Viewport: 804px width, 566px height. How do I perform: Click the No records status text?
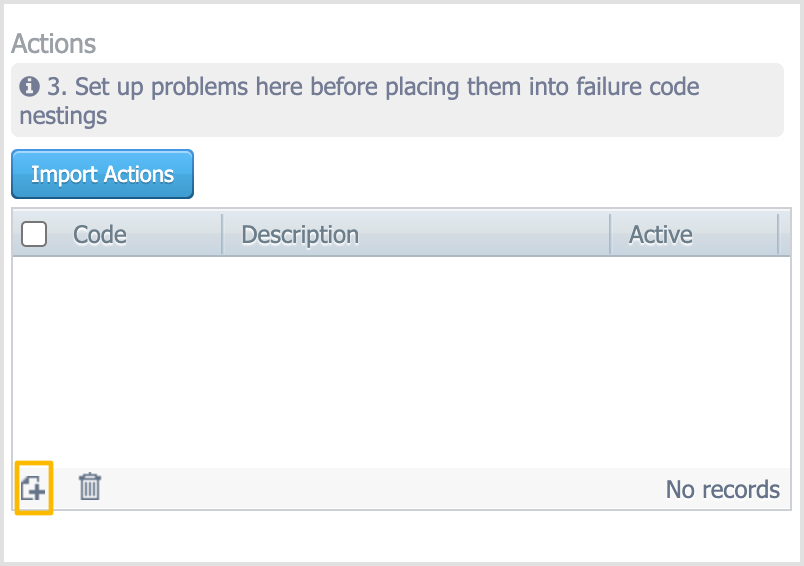(722, 489)
